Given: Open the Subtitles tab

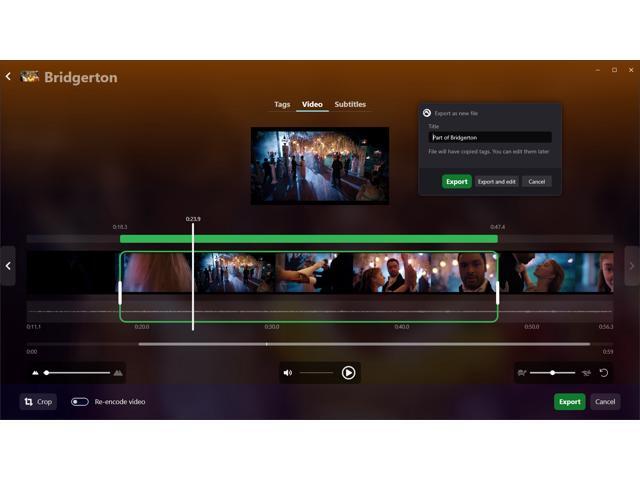Looking at the screenshot, I should 350,104.
